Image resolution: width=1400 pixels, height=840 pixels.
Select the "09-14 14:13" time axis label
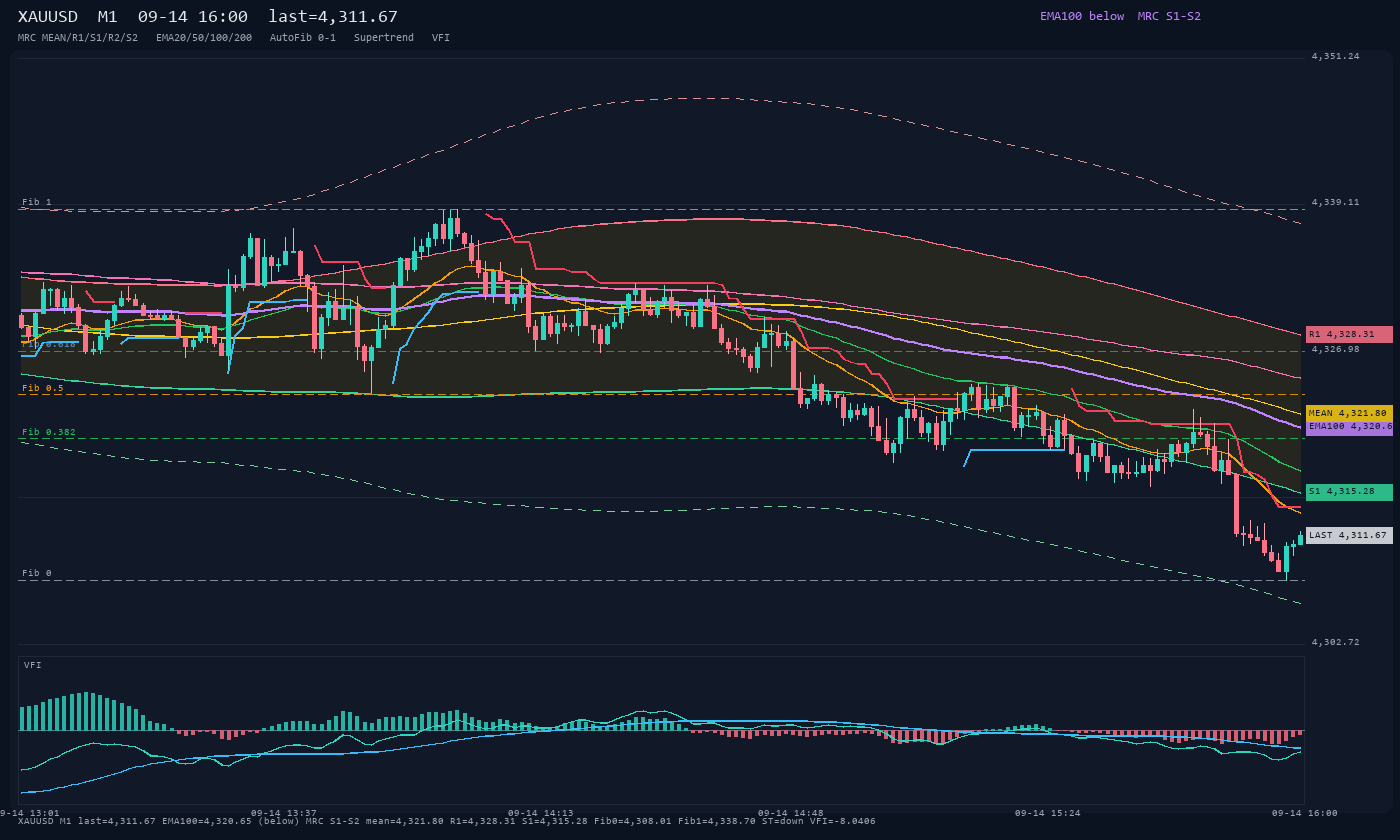tap(541, 813)
